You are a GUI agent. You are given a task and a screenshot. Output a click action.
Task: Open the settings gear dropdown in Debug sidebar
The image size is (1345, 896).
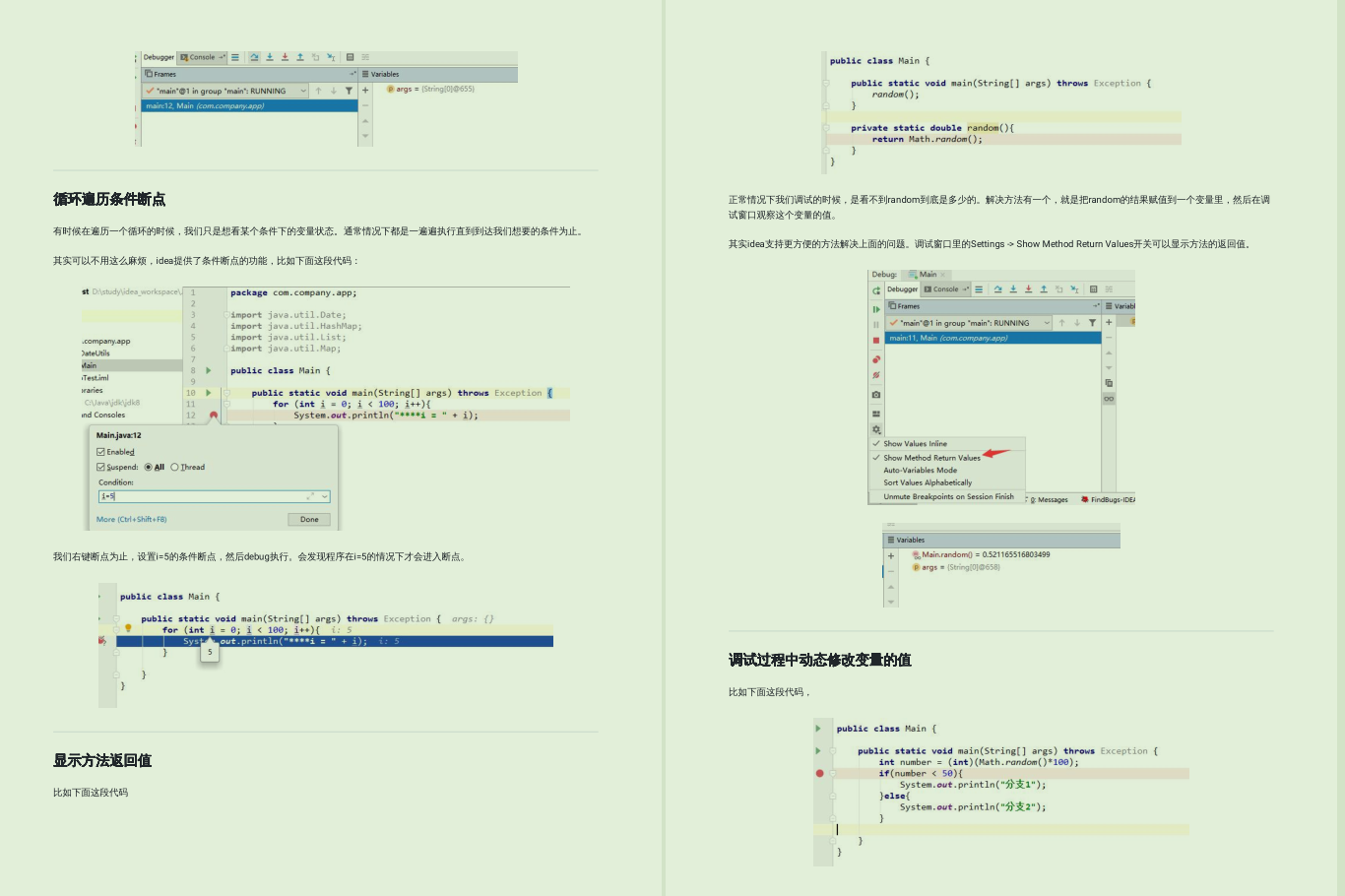[876, 429]
